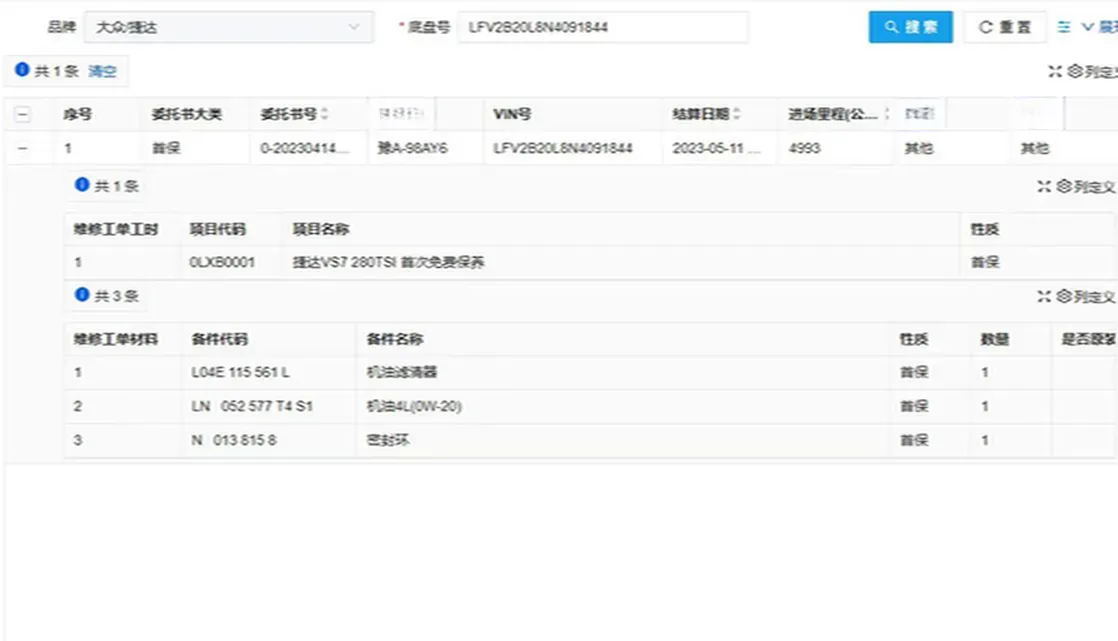Click the filter icon beside the search button

[x=1066, y=27]
